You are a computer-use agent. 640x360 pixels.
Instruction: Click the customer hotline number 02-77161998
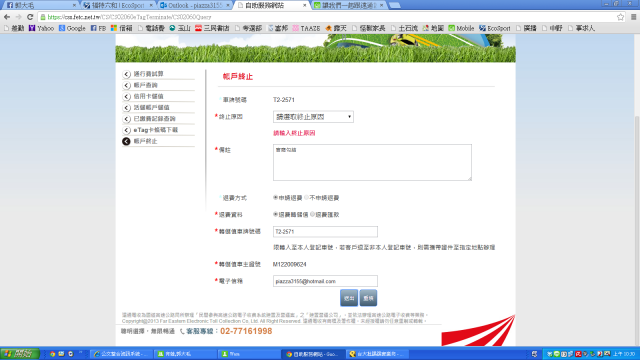point(246,331)
